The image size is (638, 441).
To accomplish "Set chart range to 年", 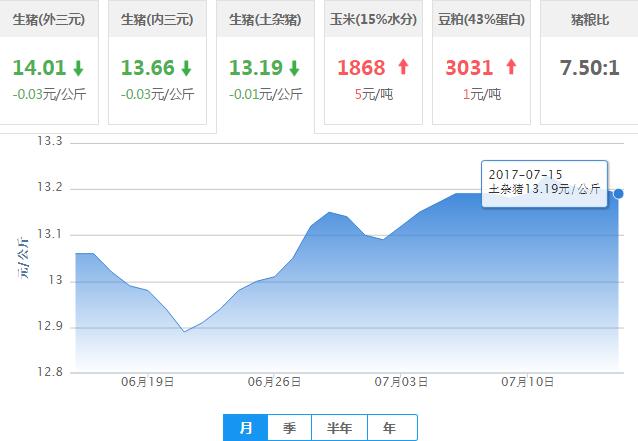I will [x=391, y=428].
